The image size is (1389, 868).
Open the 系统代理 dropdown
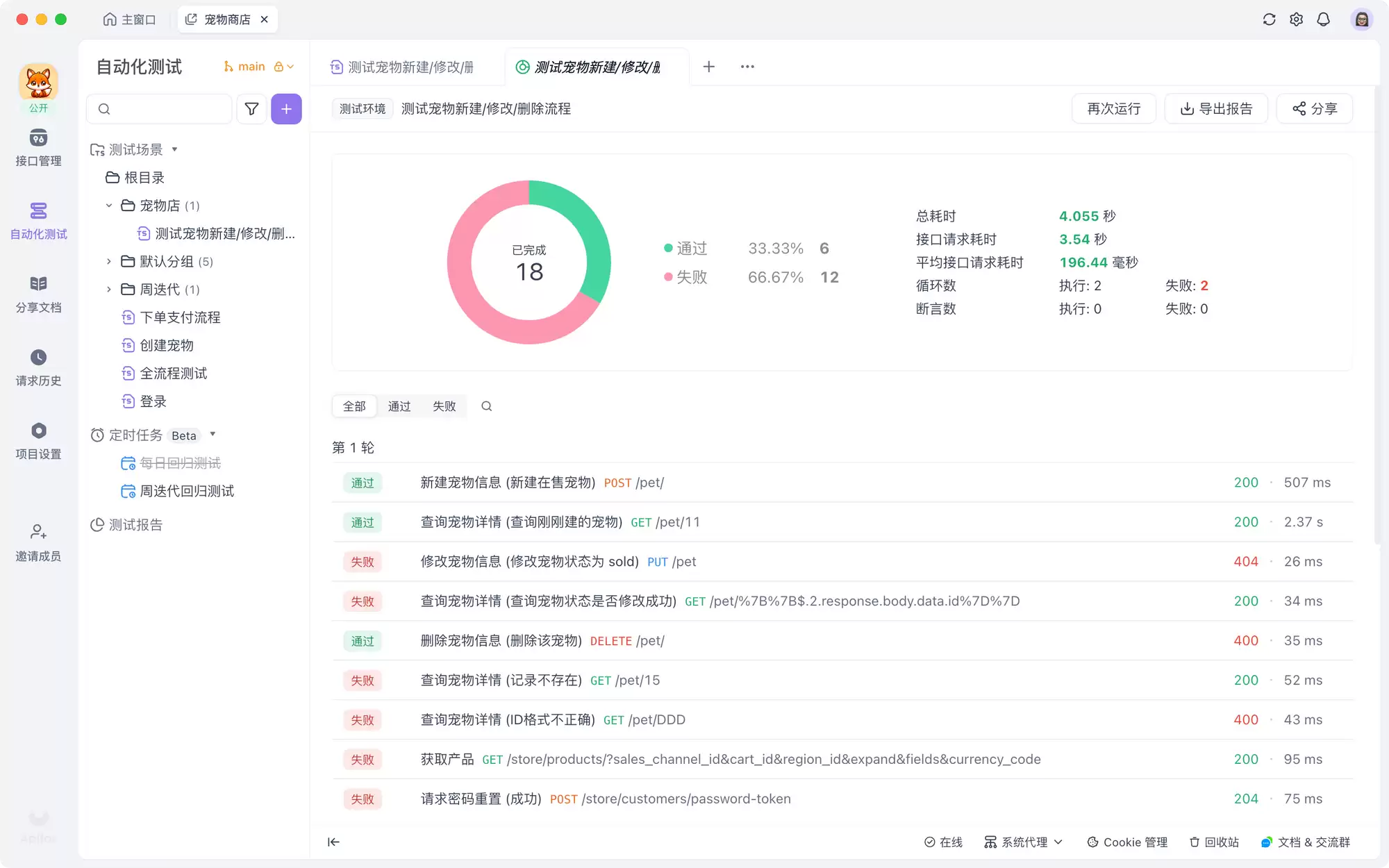(1023, 842)
